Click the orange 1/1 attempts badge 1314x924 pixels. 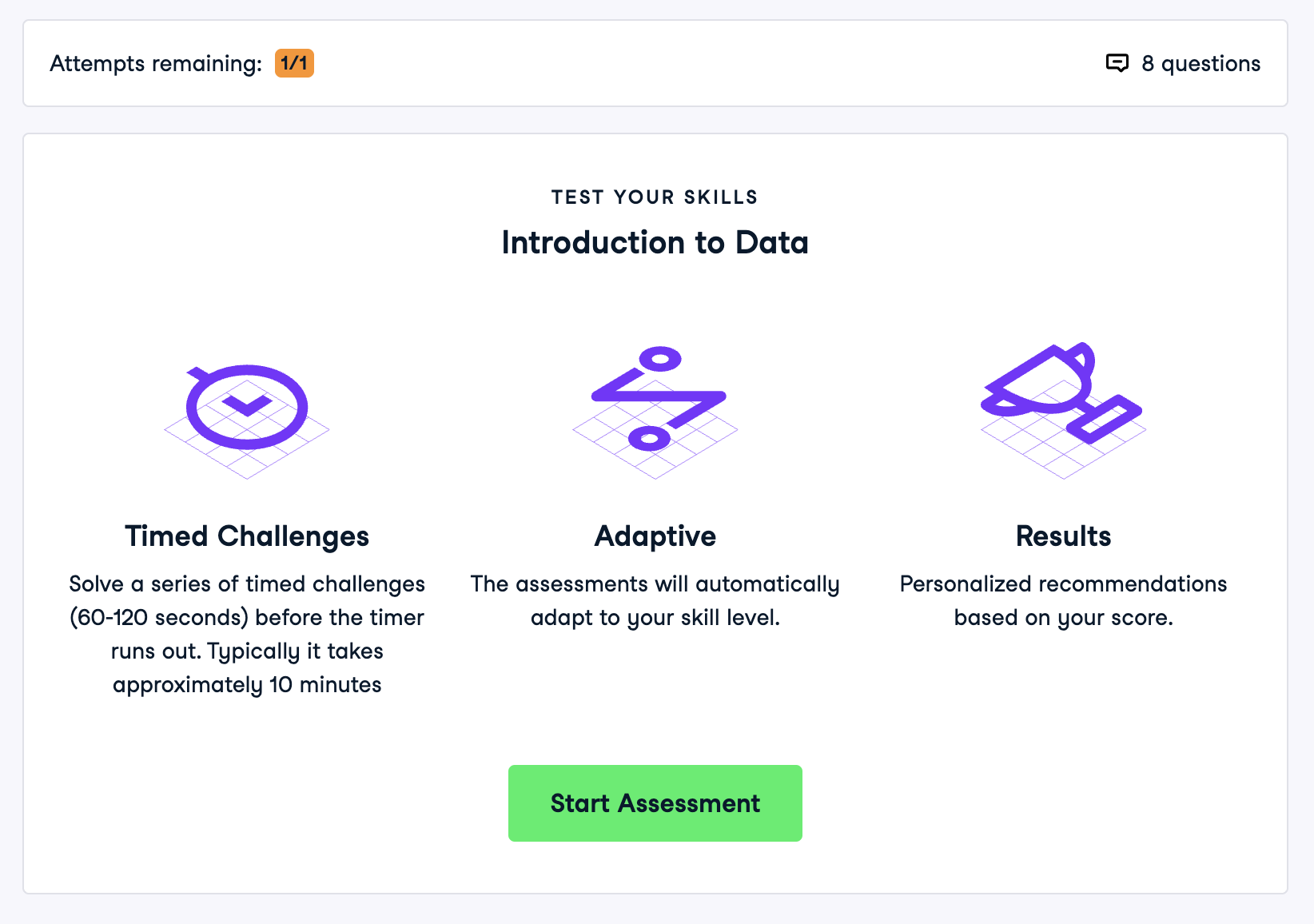point(294,63)
